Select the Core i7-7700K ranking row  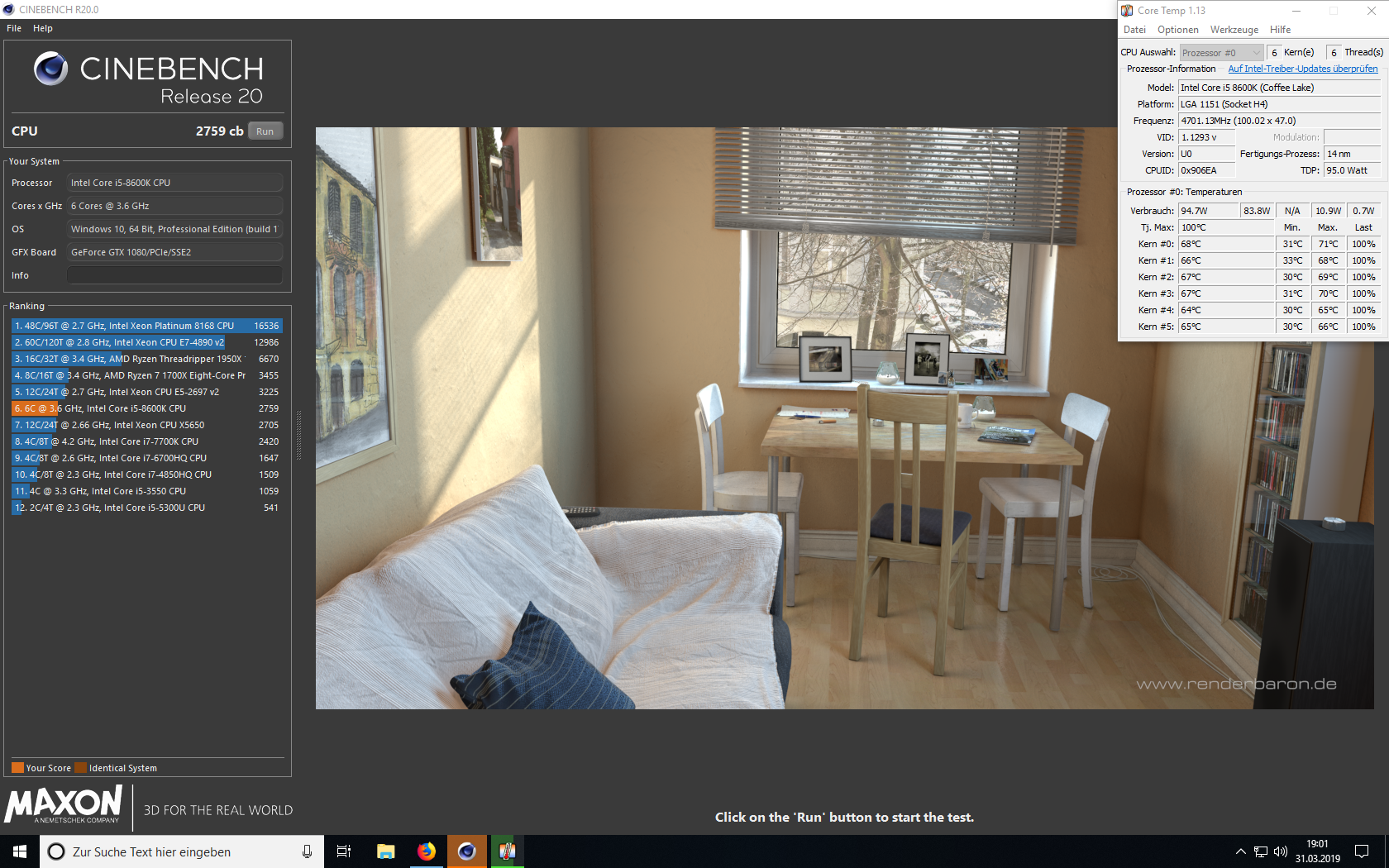(x=146, y=441)
